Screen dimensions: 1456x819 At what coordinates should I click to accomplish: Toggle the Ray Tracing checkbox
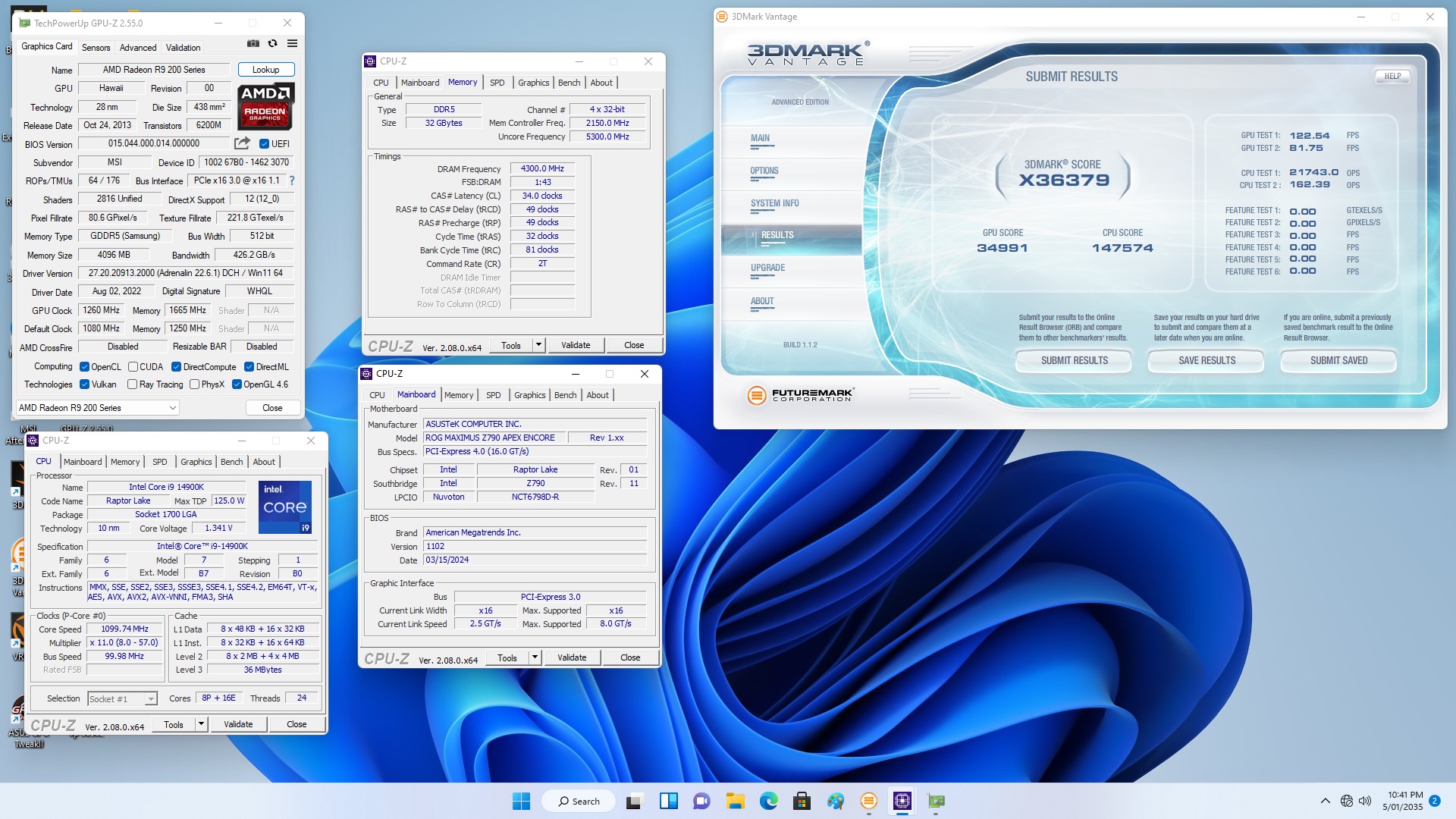[133, 384]
